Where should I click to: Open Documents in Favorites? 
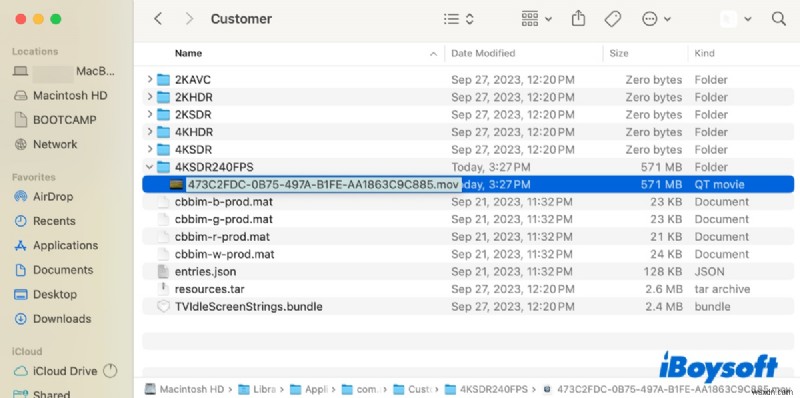[x=63, y=270]
